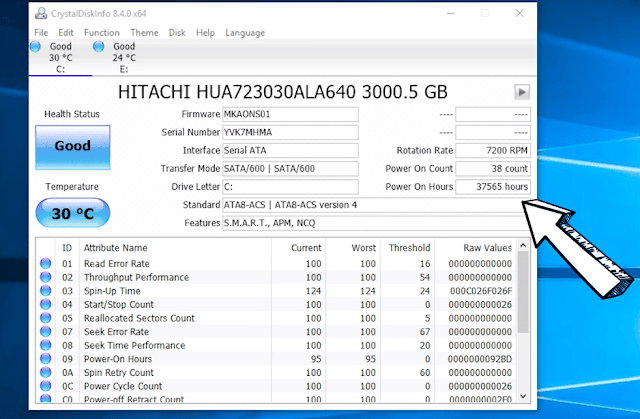Select the Seek Time Performance attribute row
Screen dimensions: 640x419
click(276, 345)
